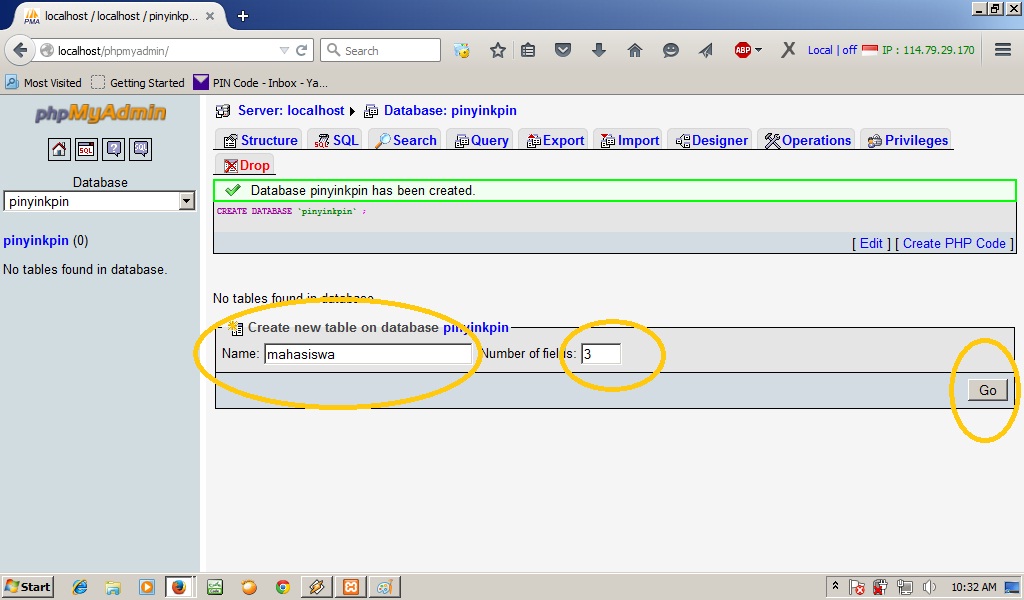Click the phpMyAdmin Home icon
Viewport: 1024px width, 600px height.
[x=59, y=149]
